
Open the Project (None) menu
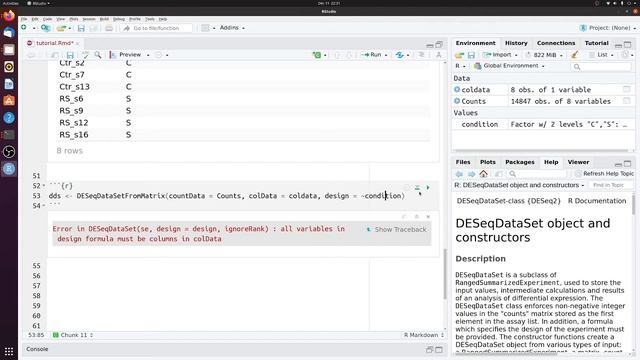(607, 28)
